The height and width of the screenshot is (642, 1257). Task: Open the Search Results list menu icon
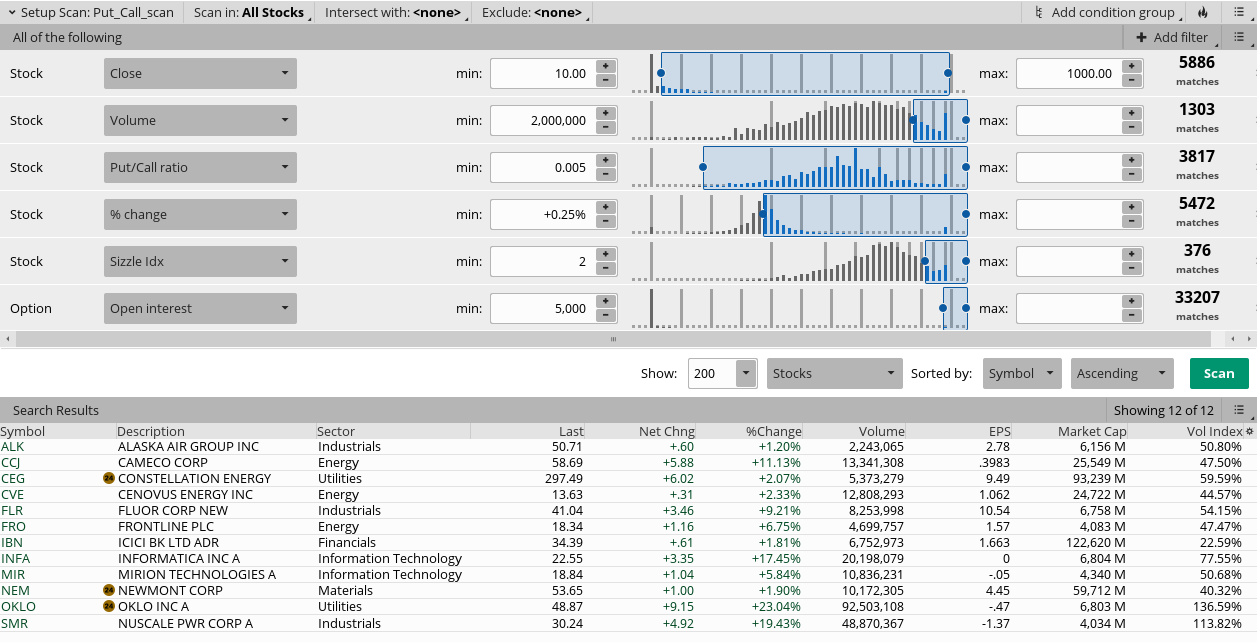tap(1238, 410)
